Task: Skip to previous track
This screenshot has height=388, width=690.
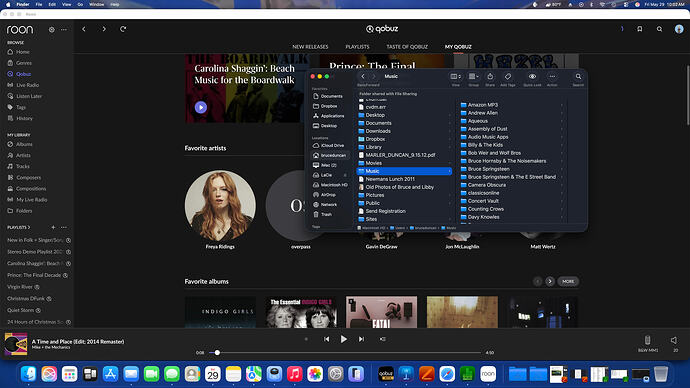Action: pos(327,339)
